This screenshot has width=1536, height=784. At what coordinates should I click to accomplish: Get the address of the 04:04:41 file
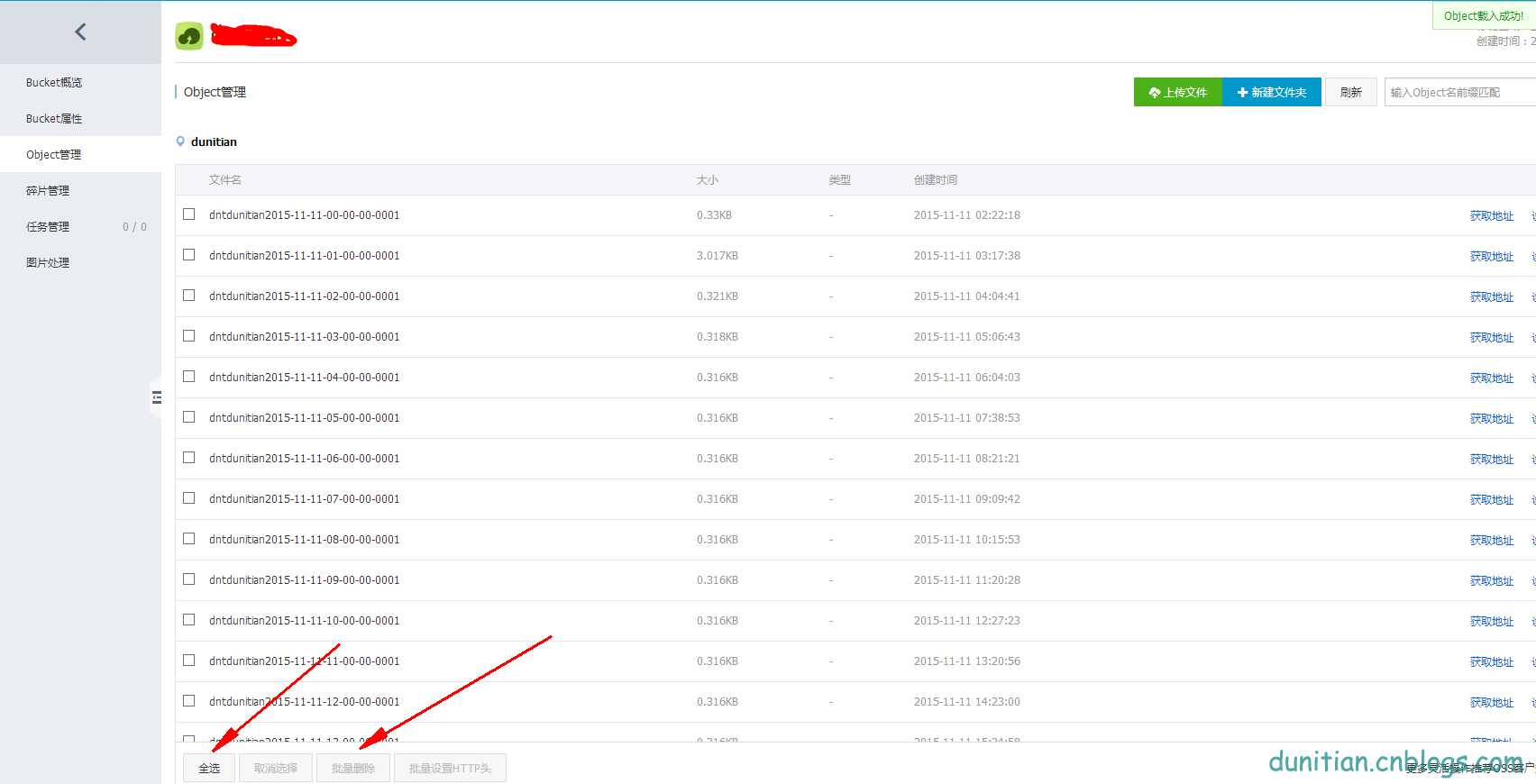(x=1492, y=297)
